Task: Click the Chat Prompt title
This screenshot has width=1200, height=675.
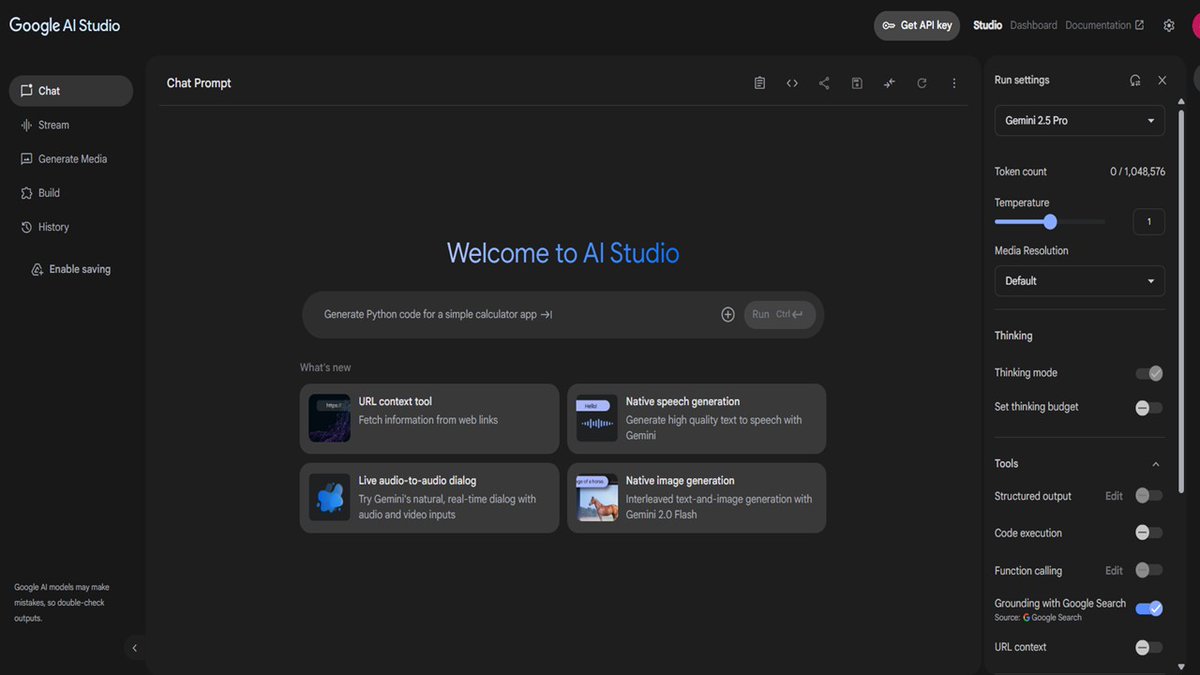Action: point(199,83)
